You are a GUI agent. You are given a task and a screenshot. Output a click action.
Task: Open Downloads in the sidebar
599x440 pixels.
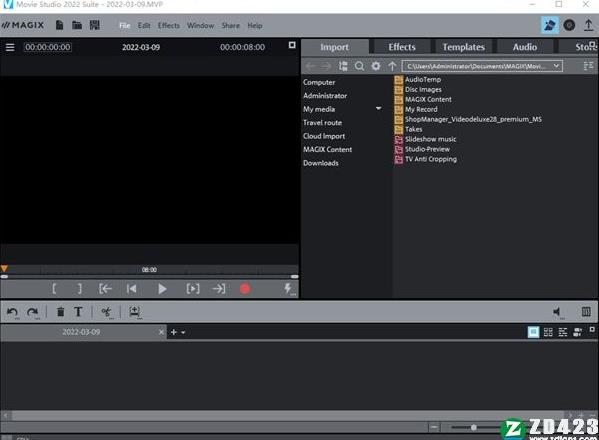coord(321,163)
